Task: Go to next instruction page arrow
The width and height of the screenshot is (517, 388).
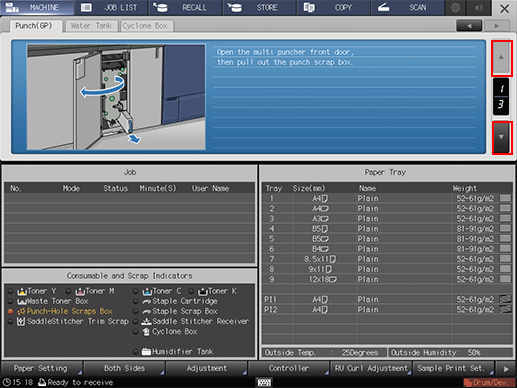Action: [x=501, y=137]
